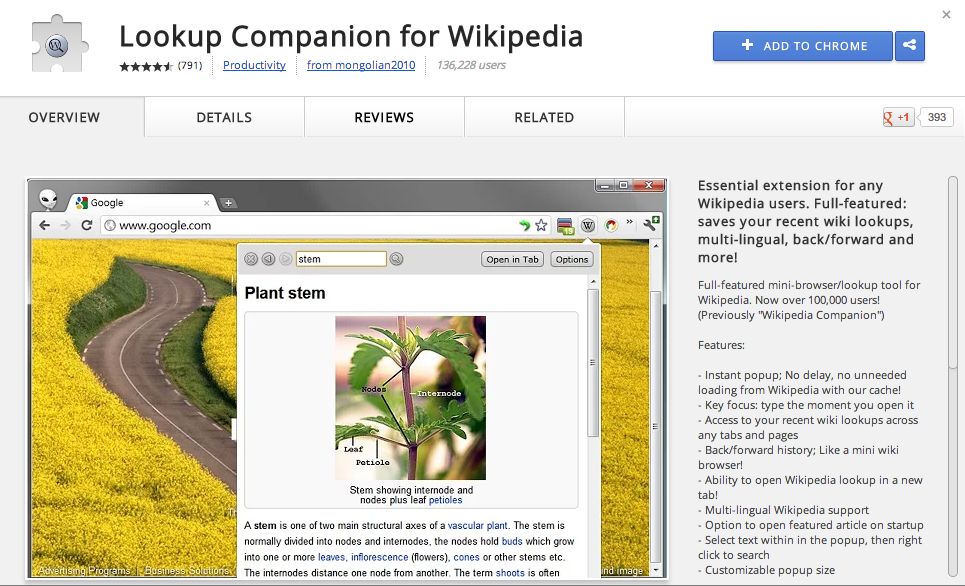Click the Open in Tab button in popup
Screen dimensions: 965x586
point(512,259)
